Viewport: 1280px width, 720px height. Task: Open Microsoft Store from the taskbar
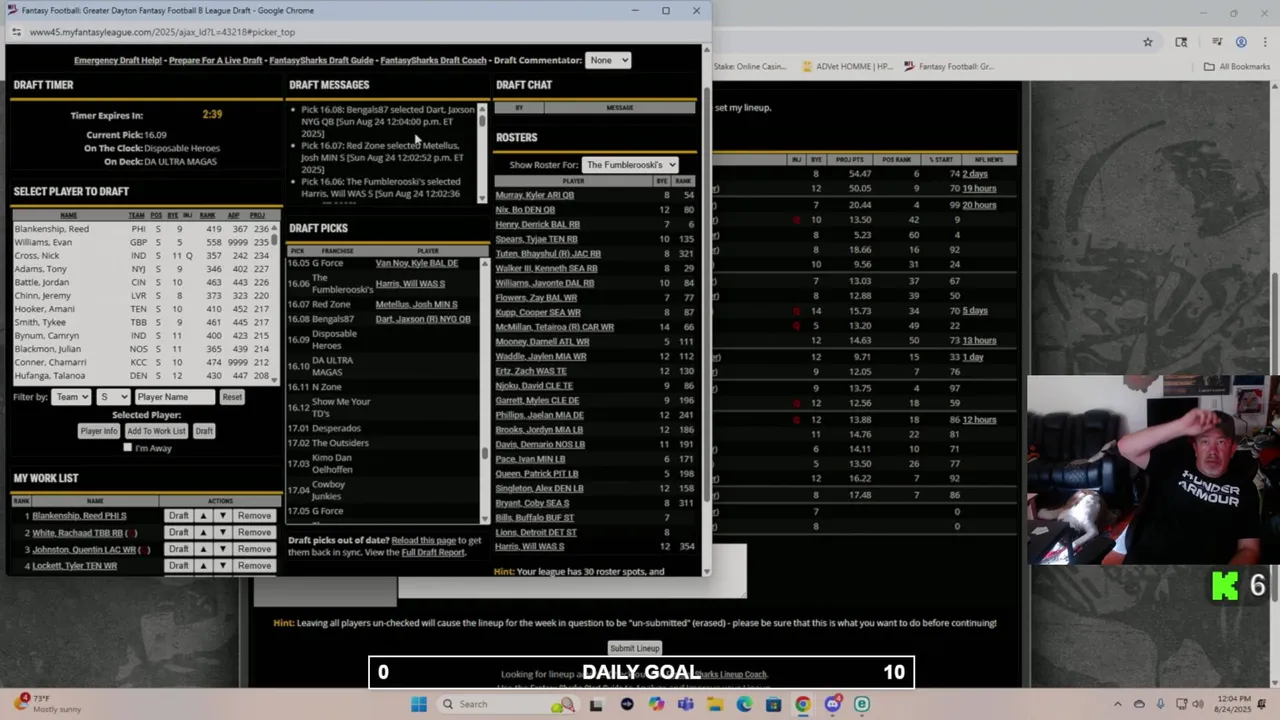773,704
